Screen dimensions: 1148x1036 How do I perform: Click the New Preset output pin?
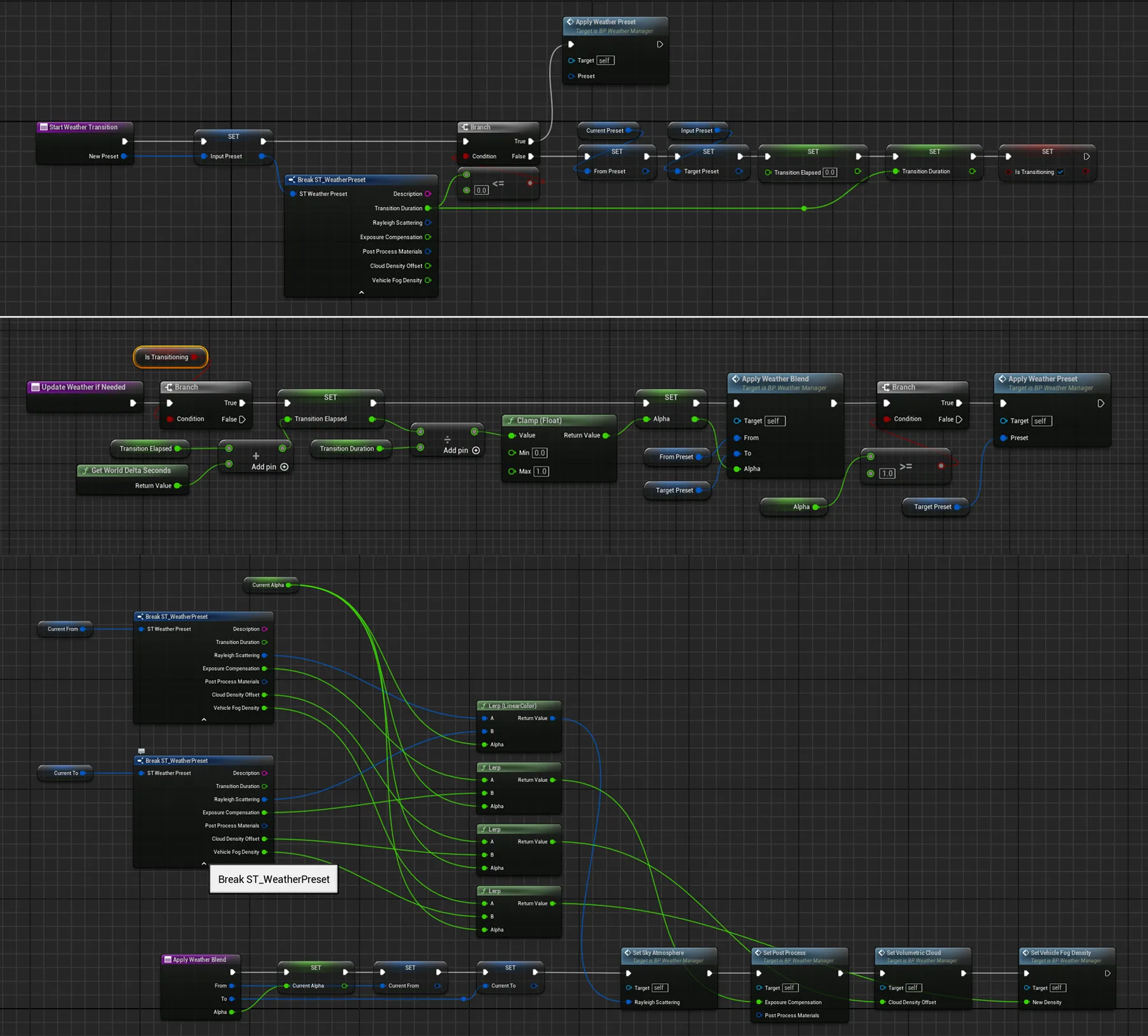click(x=124, y=156)
